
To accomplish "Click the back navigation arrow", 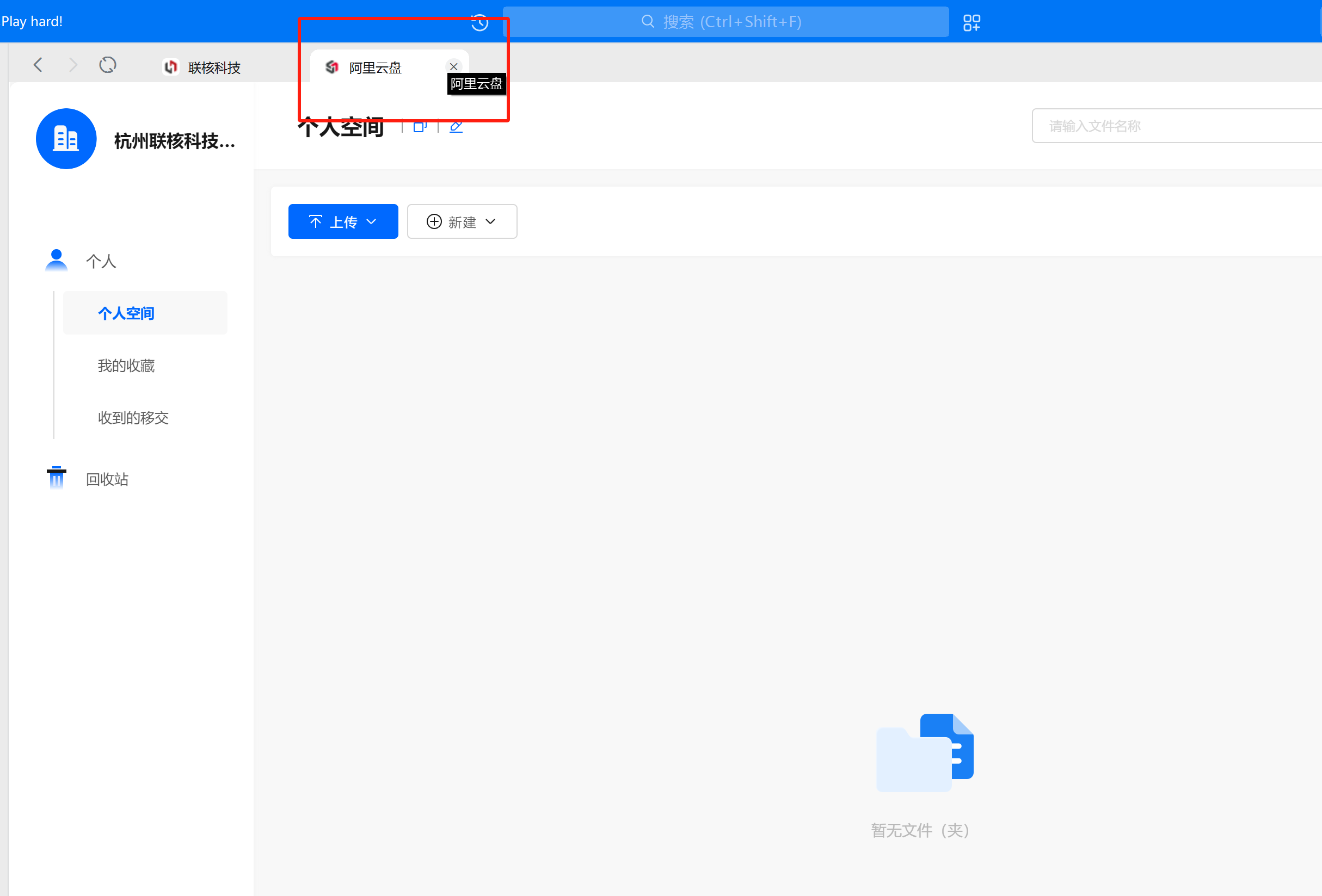I will (x=38, y=65).
